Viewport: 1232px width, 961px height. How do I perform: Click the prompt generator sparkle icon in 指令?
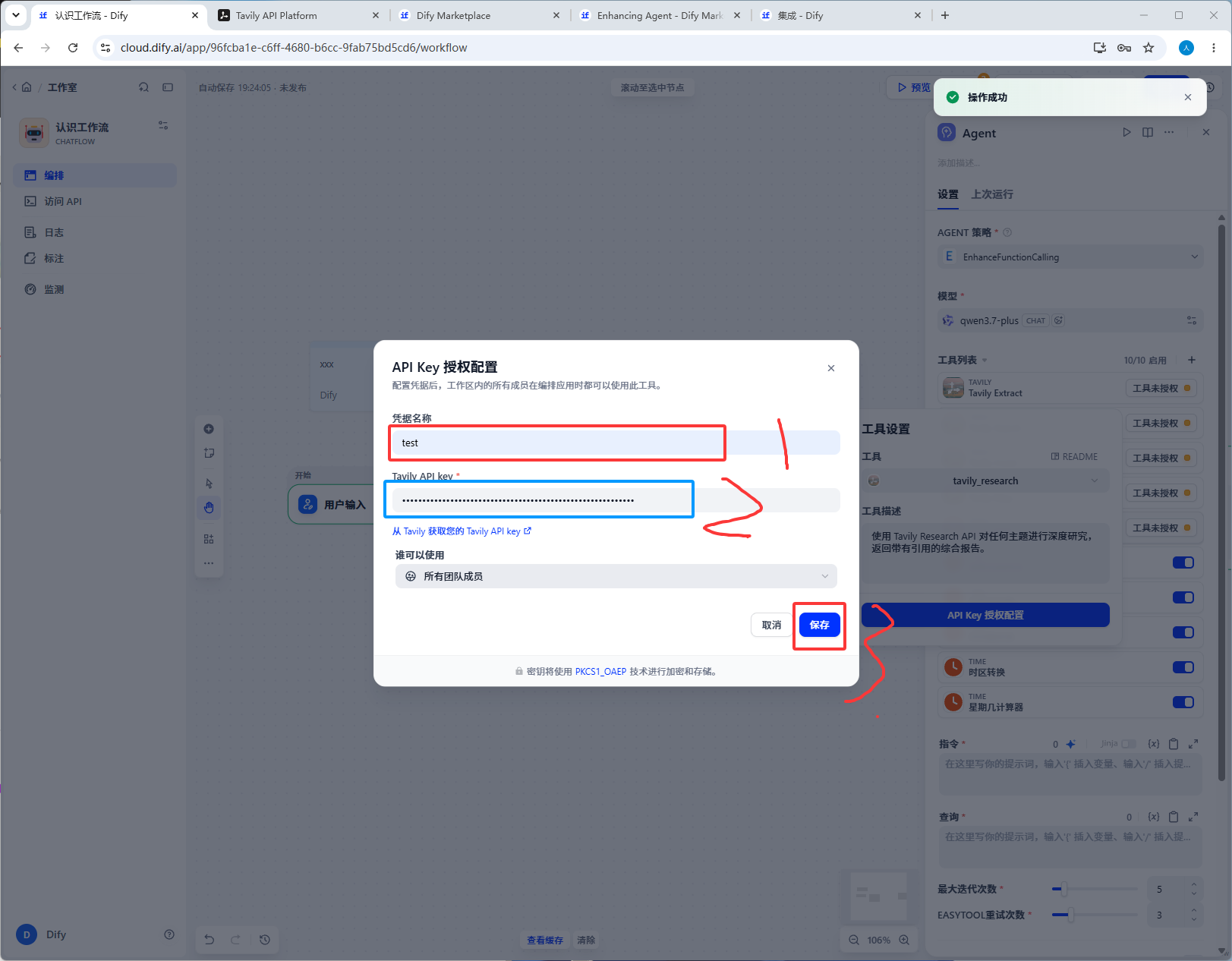point(1070,744)
